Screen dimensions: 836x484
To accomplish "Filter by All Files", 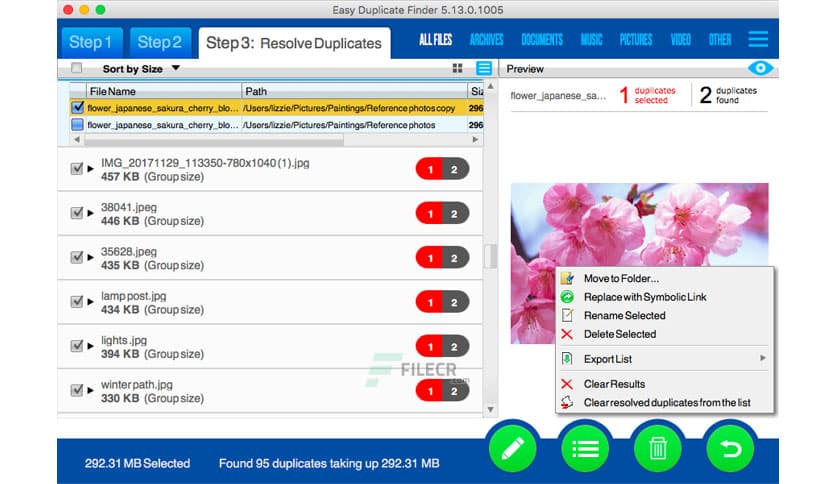I will (x=435, y=39).
